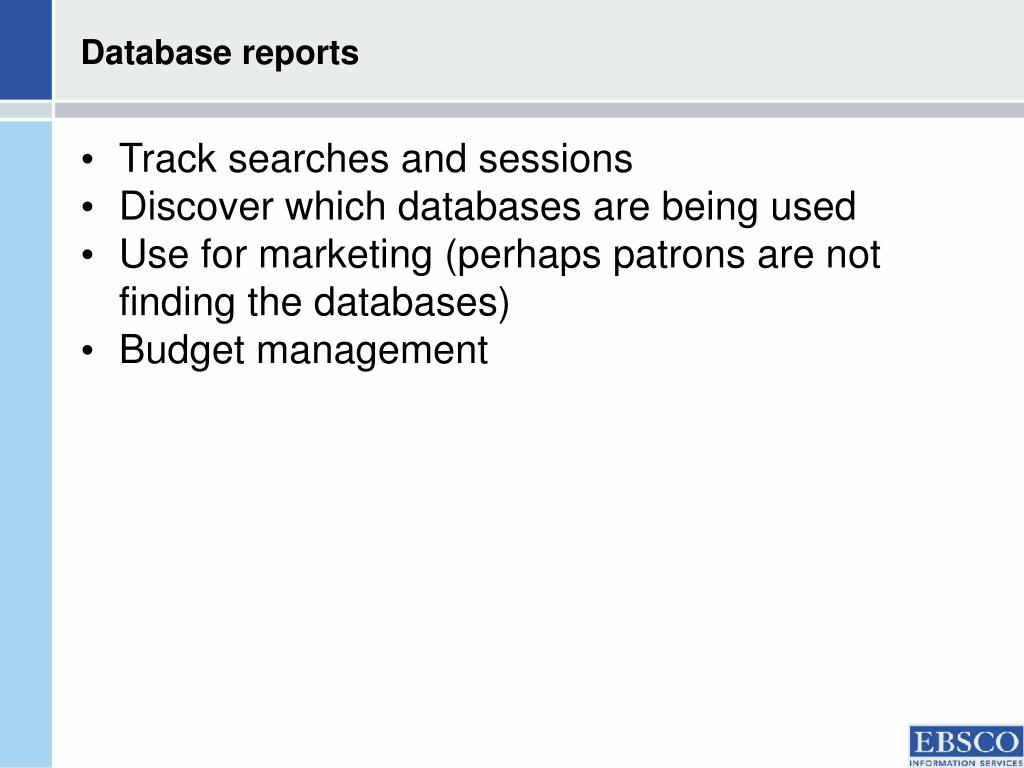Click the word sessions in first bullet
1024x768 pixels.
point(555,159)
